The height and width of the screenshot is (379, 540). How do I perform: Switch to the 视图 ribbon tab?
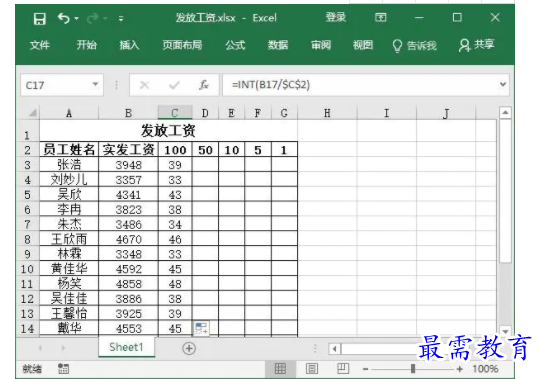pyautogui.click(x=363, y=45)
